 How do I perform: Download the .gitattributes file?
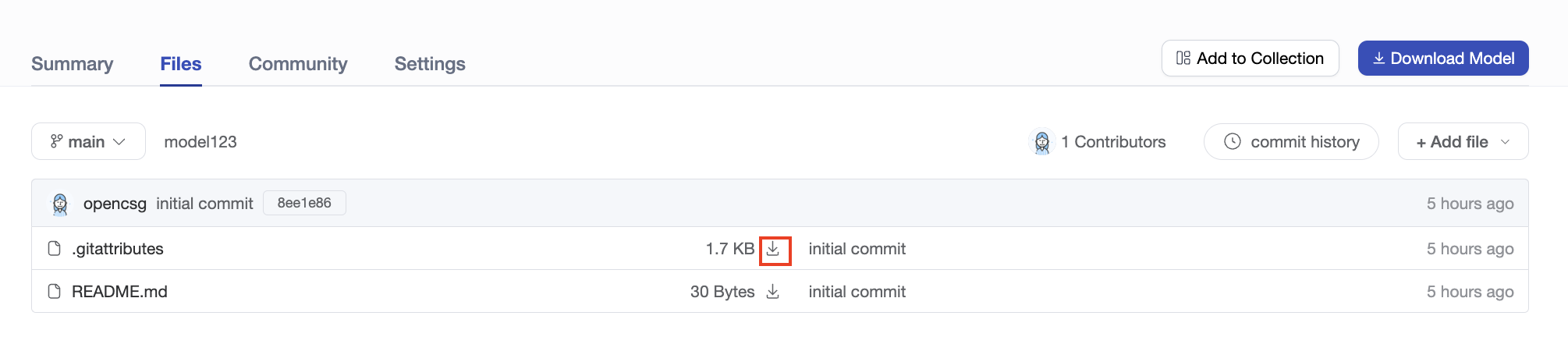pos(773,249)
